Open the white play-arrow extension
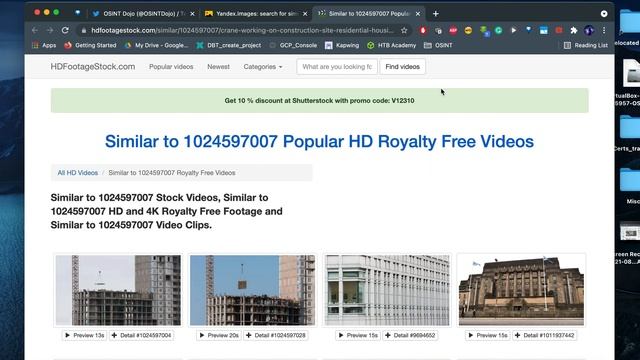This screenshot has height=360, width=640. (x=513, y=30)
